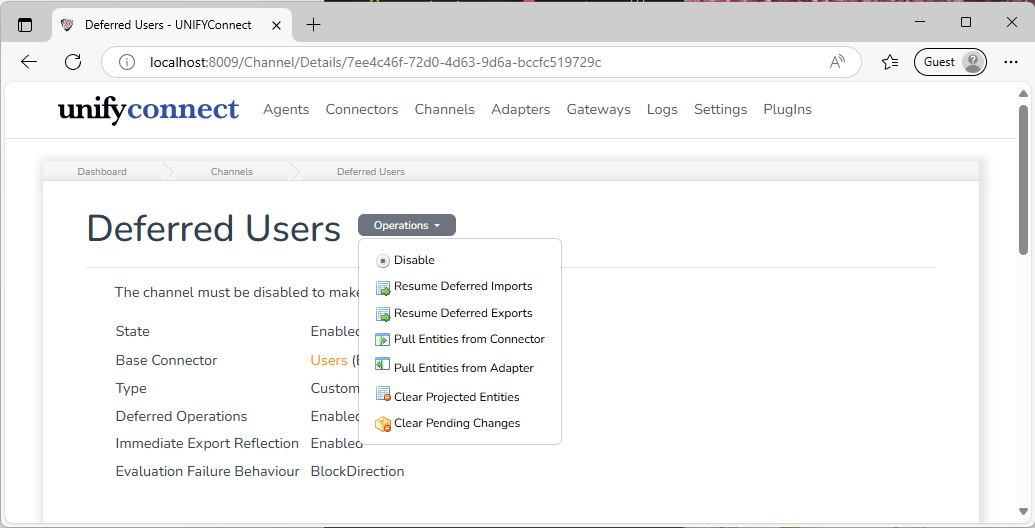The image size is (1035, 528).
Task: Click the Evaluation Failure Behaviour label
Action: tap(207, 471)
